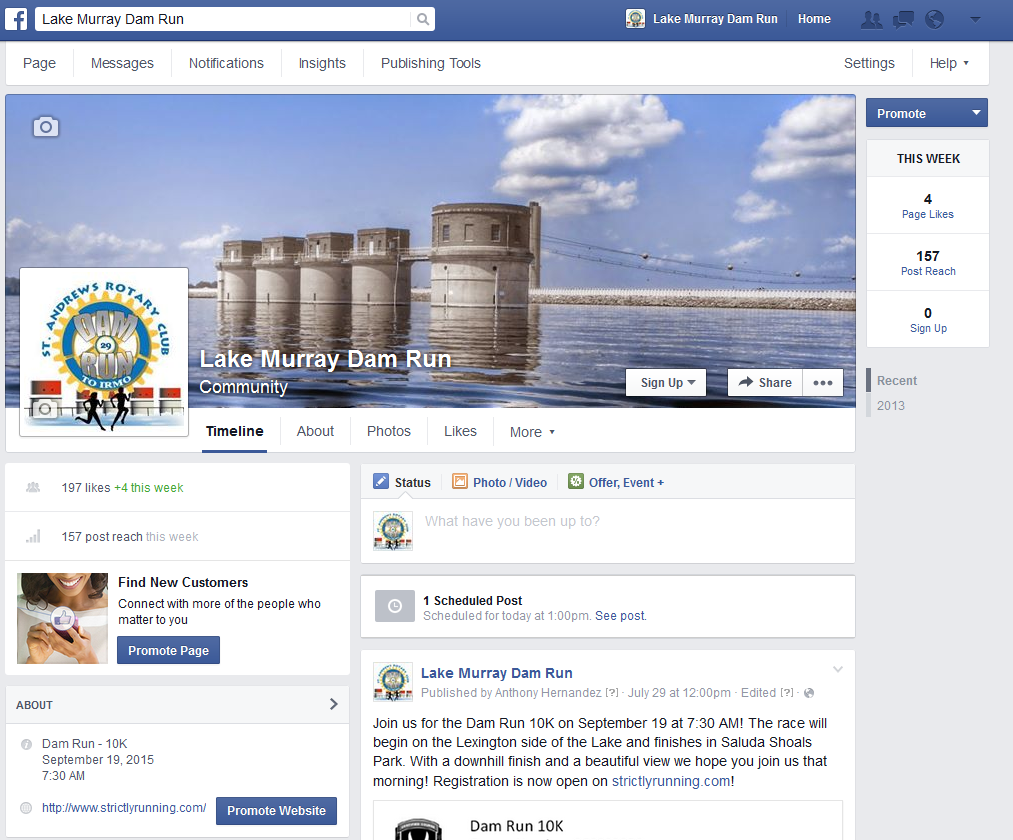
Task: Select the Timeline tab
Action: [235, 431]
